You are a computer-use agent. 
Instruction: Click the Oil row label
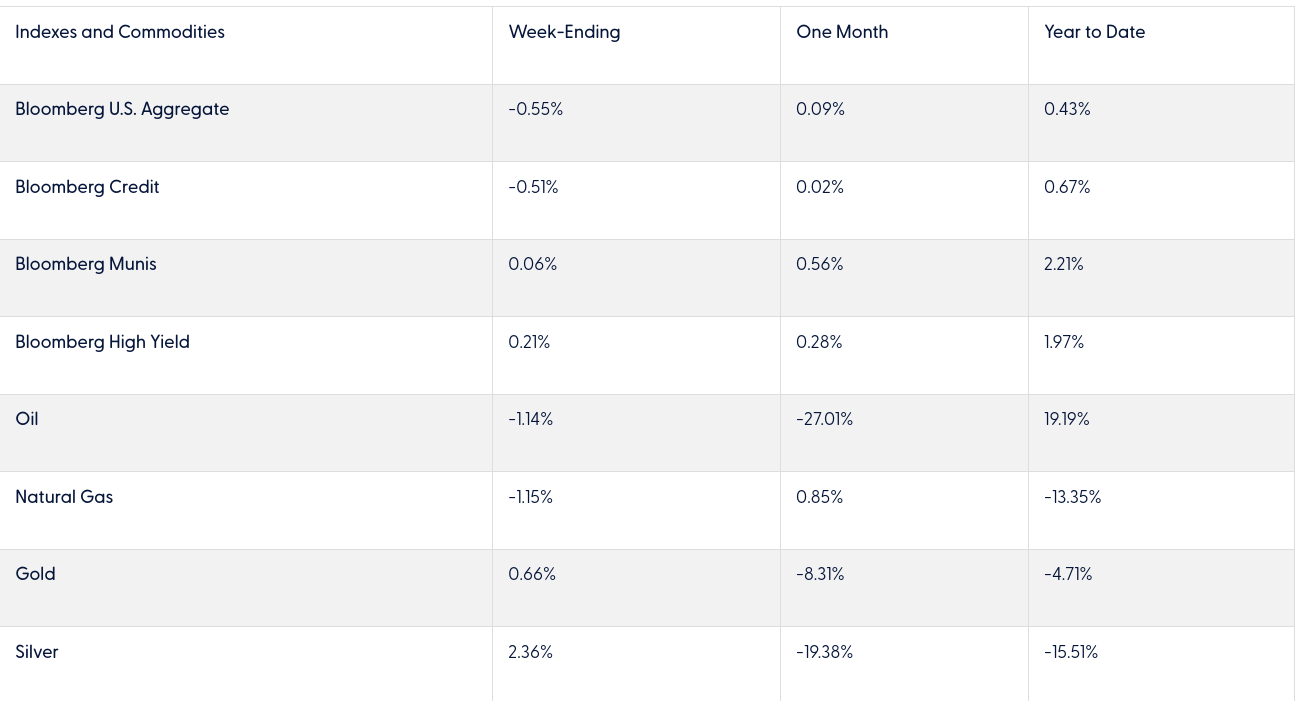[x=27, y=419]
